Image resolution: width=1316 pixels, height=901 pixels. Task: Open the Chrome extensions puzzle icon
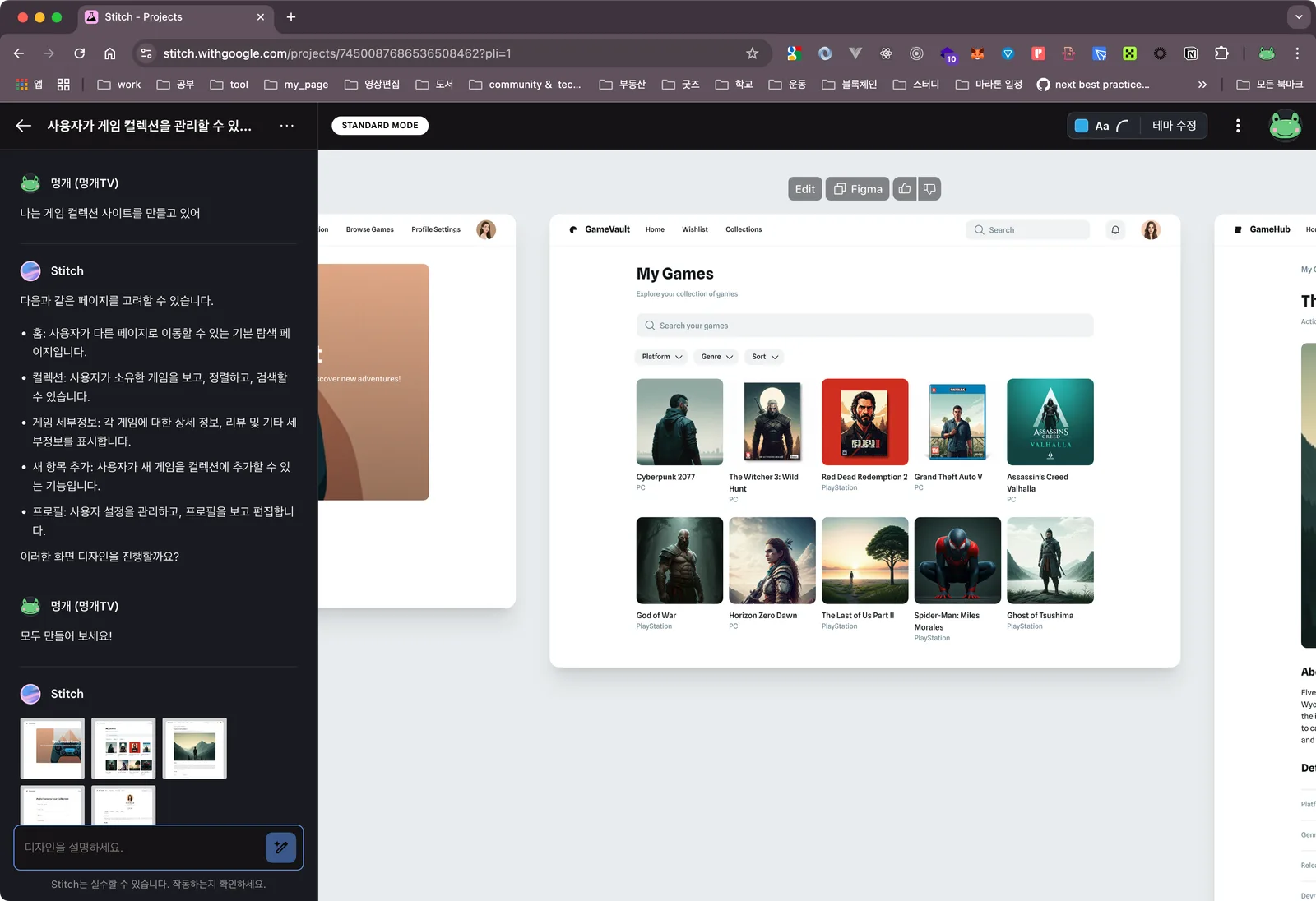click(x=1221, y=53)
